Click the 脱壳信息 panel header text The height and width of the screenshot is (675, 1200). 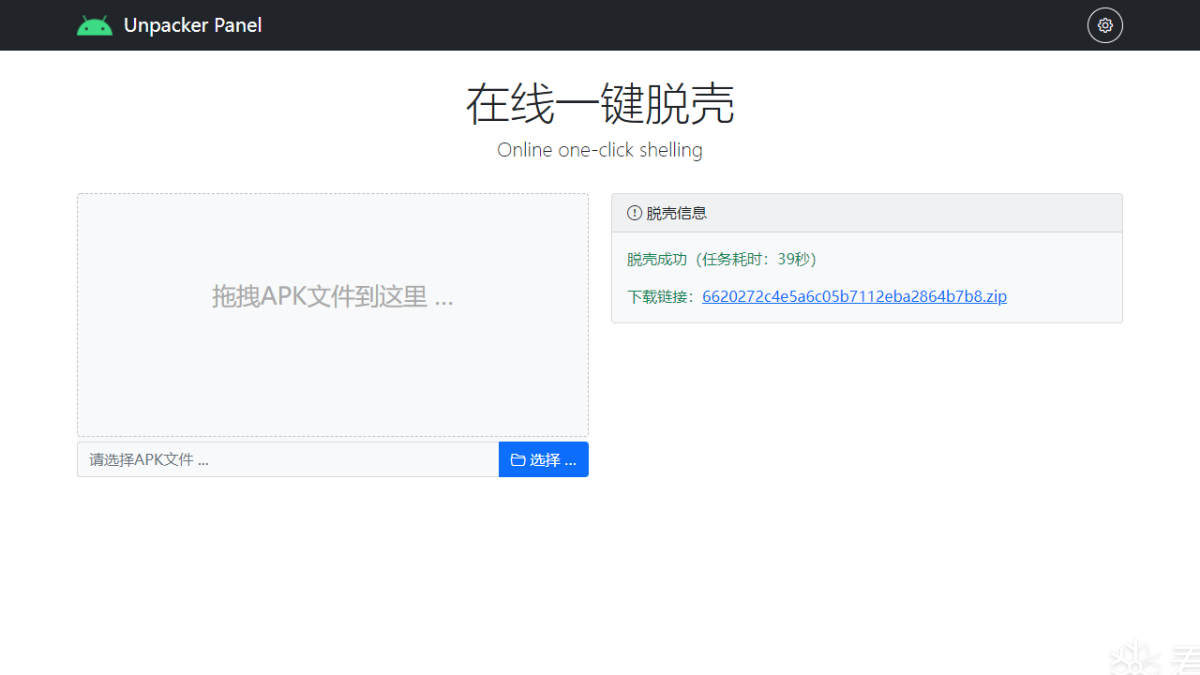point(677,213)
